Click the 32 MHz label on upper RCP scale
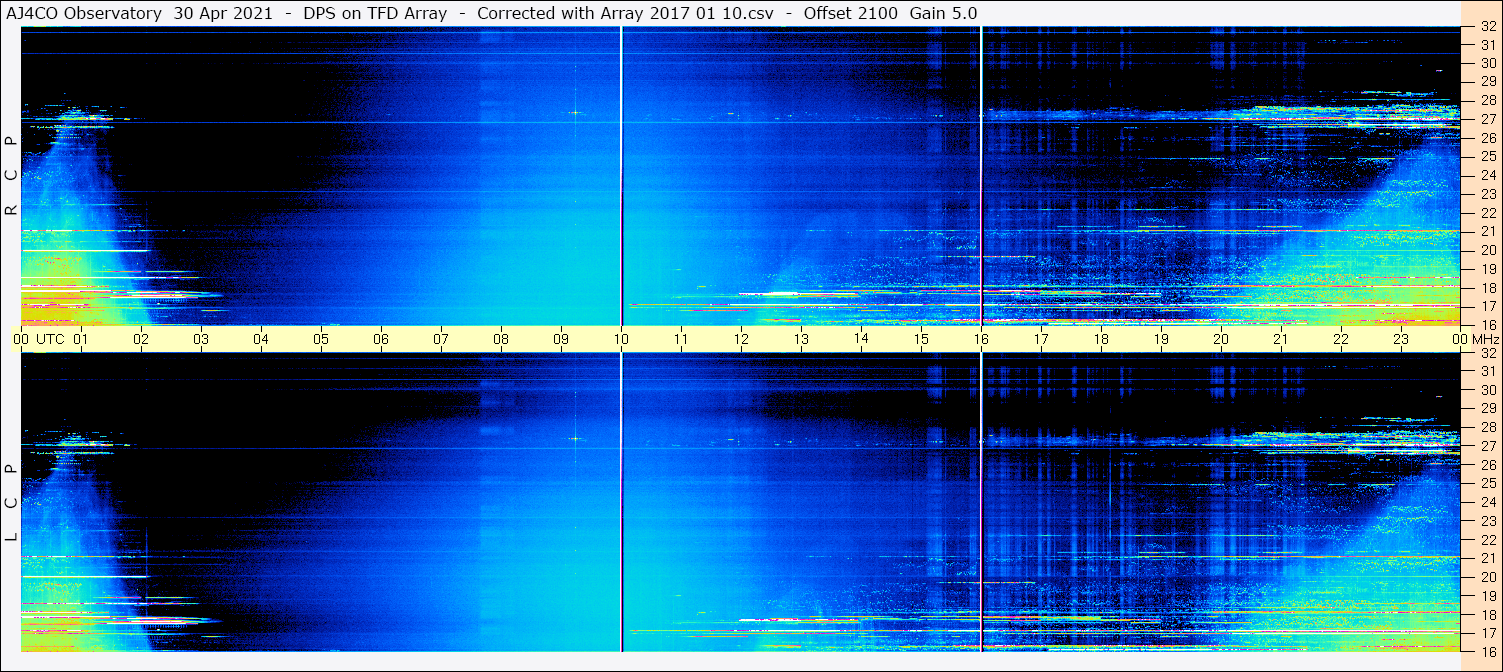 click(1487, 28)
